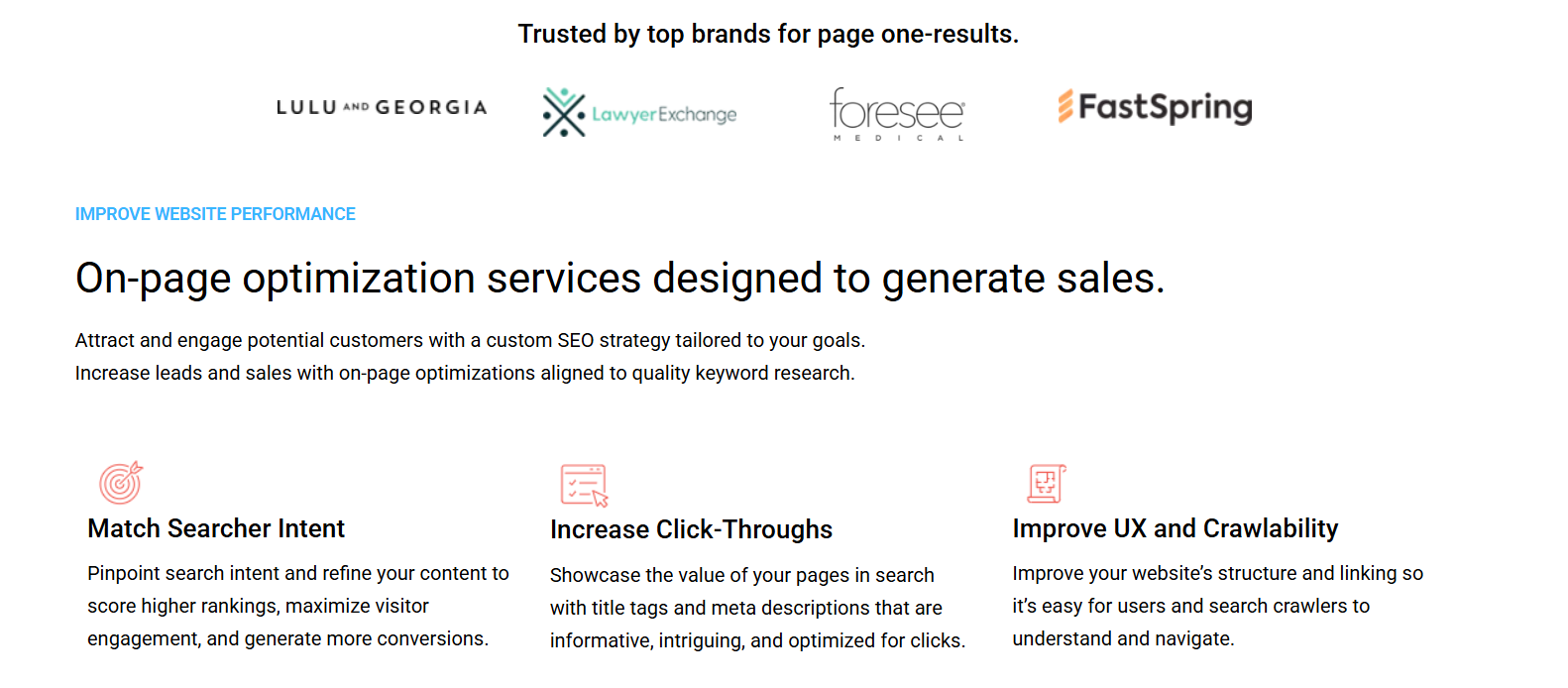Click the website structure and linking paragraph

click(1217, 606)
